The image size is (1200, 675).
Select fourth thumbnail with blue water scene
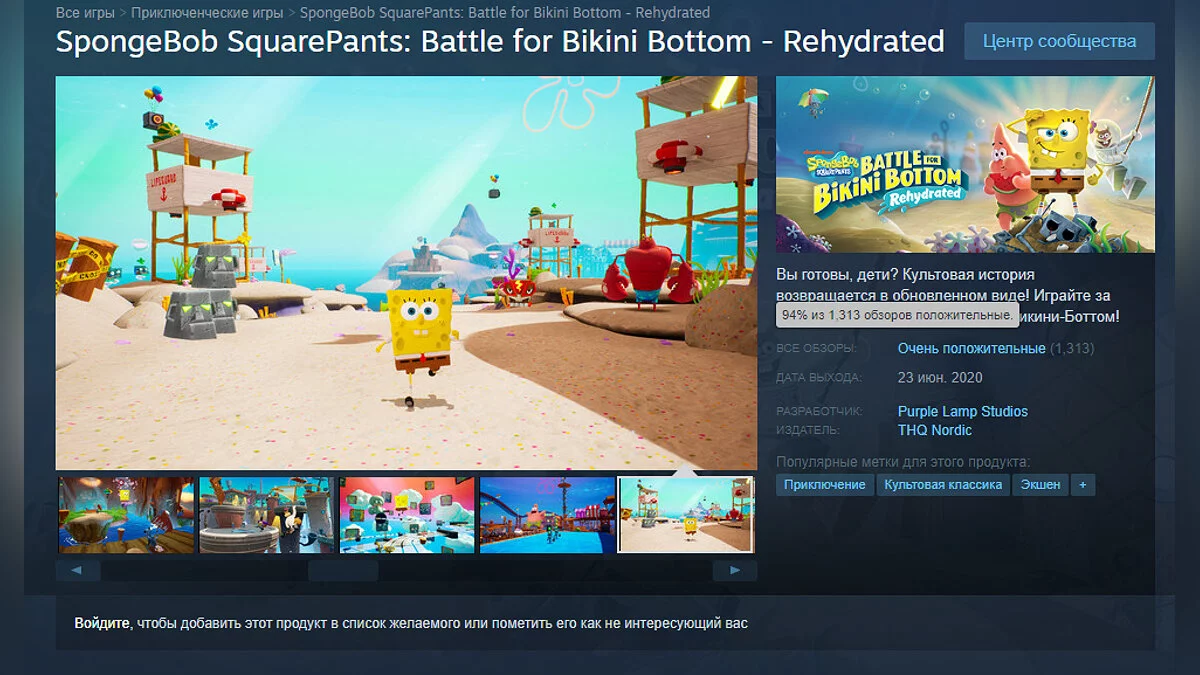click(x=547, y=515)
